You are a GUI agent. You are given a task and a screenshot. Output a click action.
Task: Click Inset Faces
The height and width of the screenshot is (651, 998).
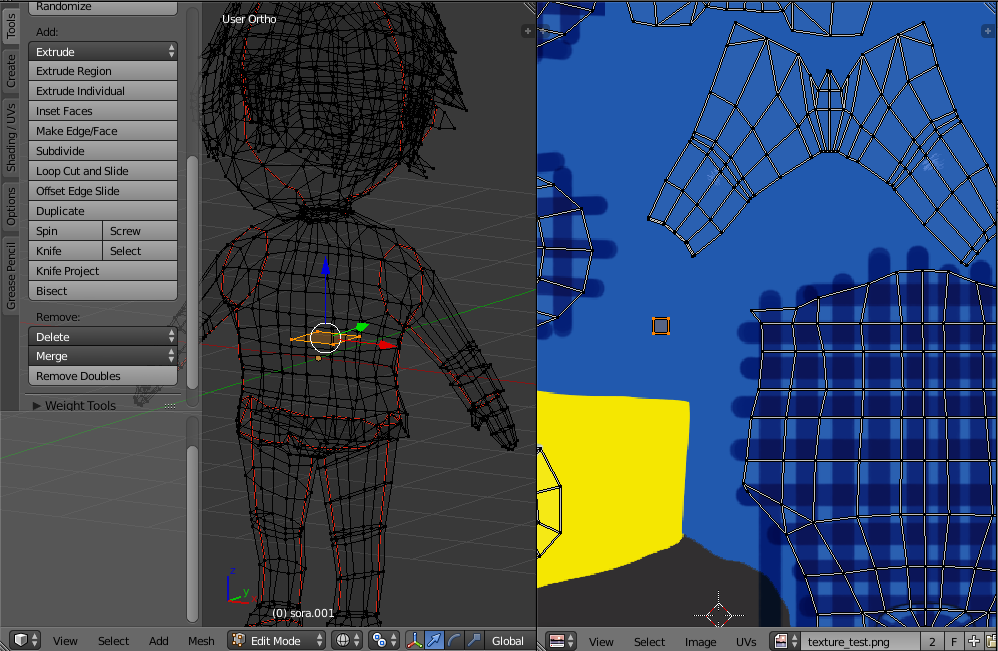[x=103, y=111]
